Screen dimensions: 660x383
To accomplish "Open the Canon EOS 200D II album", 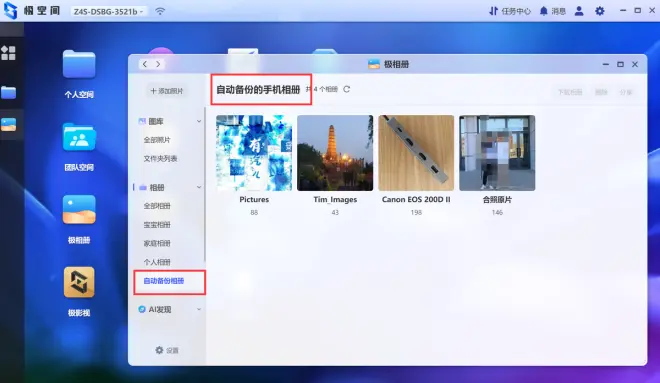I will [416, 153].
